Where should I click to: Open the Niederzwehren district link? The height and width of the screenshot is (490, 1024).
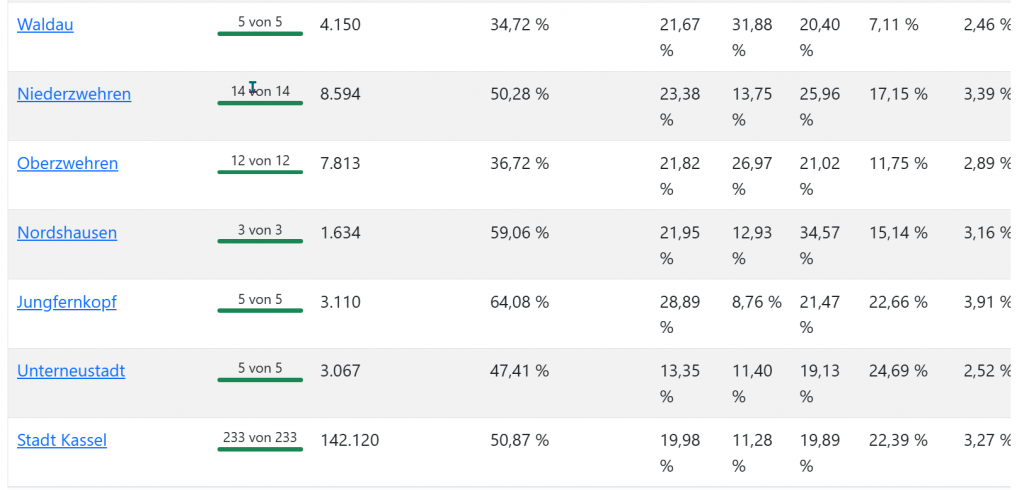(x=74, y=94)
